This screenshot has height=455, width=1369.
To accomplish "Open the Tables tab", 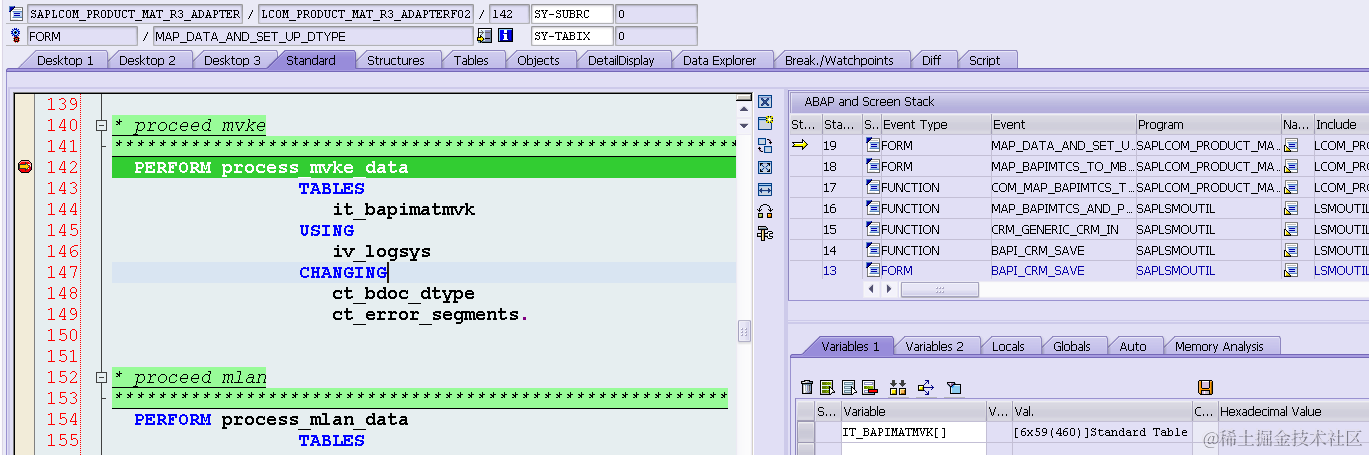I will (x=471, y=60).
